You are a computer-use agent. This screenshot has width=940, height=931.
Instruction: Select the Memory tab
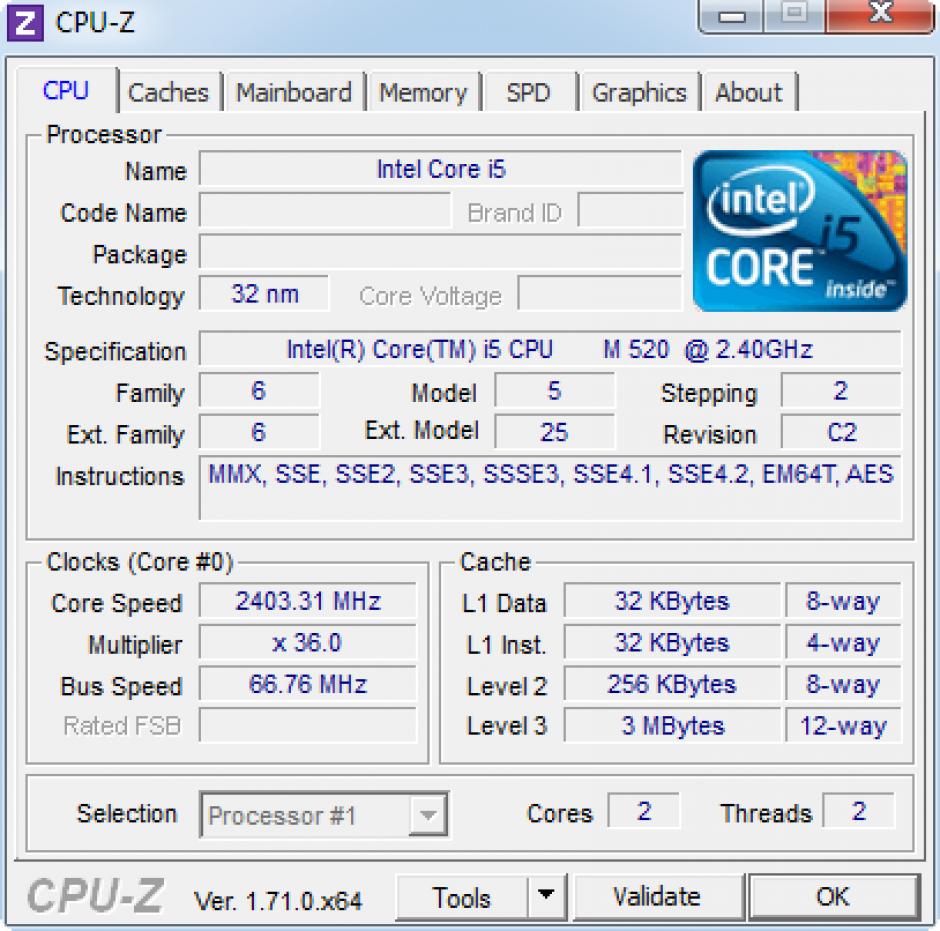(x=423, y=93)
